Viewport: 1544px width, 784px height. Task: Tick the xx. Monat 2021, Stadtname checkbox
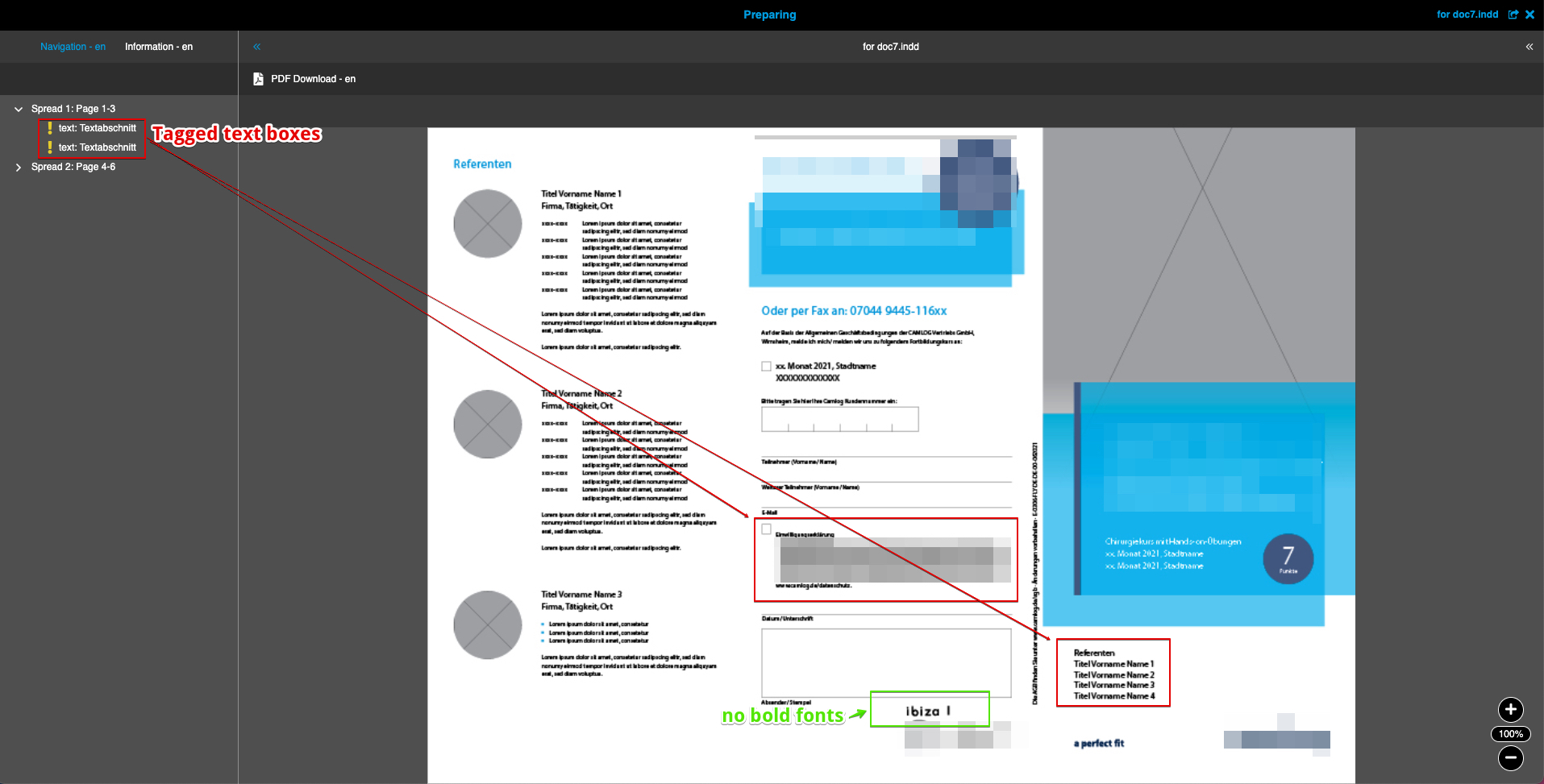pyautogui.click(x=766, y=367)
